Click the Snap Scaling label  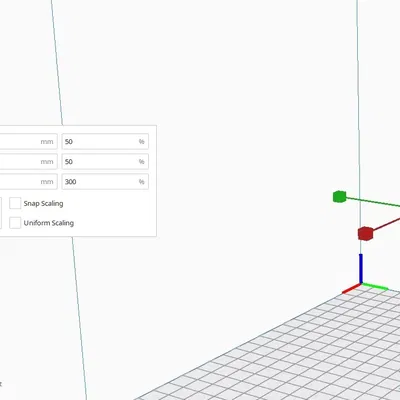pyautogui.click(x=43, y=203)
